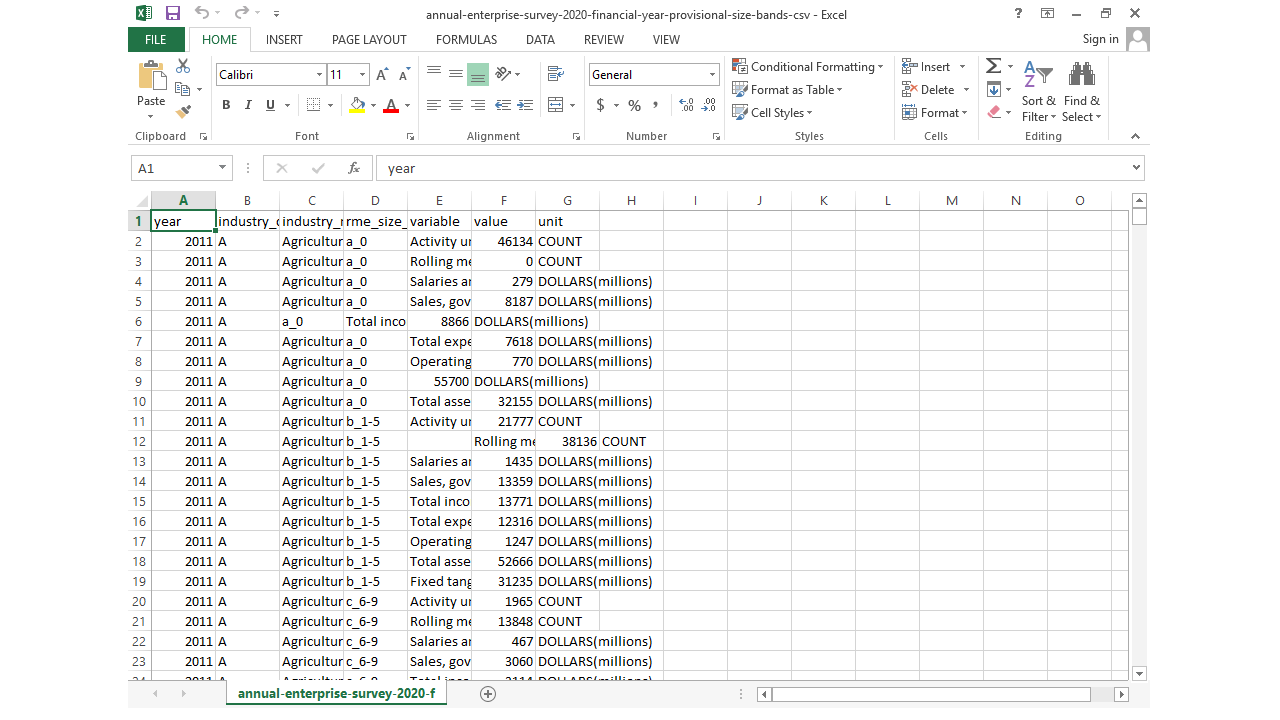Click the Find & Select button
Screen dimensions: 1280x720
pyautogui.click(x=1081, y=95)
